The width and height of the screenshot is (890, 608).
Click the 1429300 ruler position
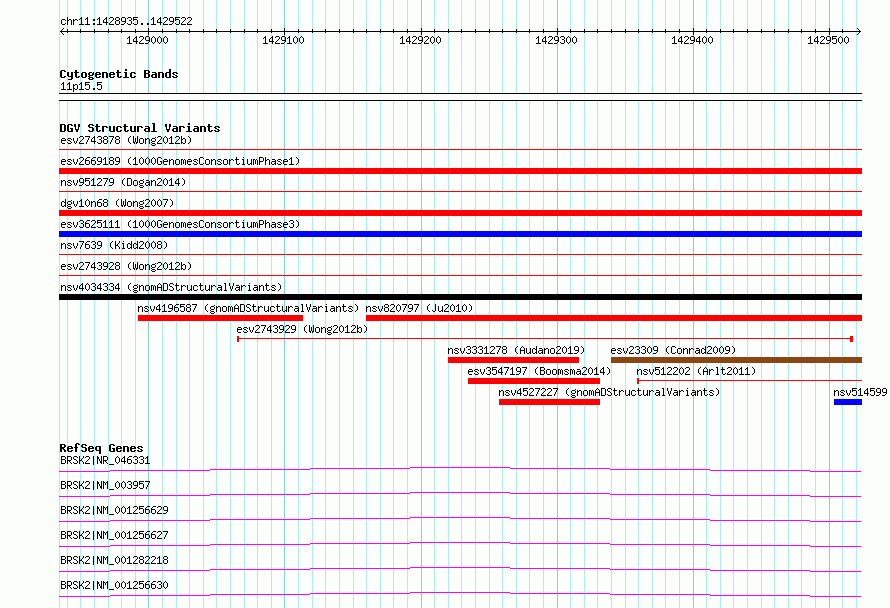tap(556, 40)
